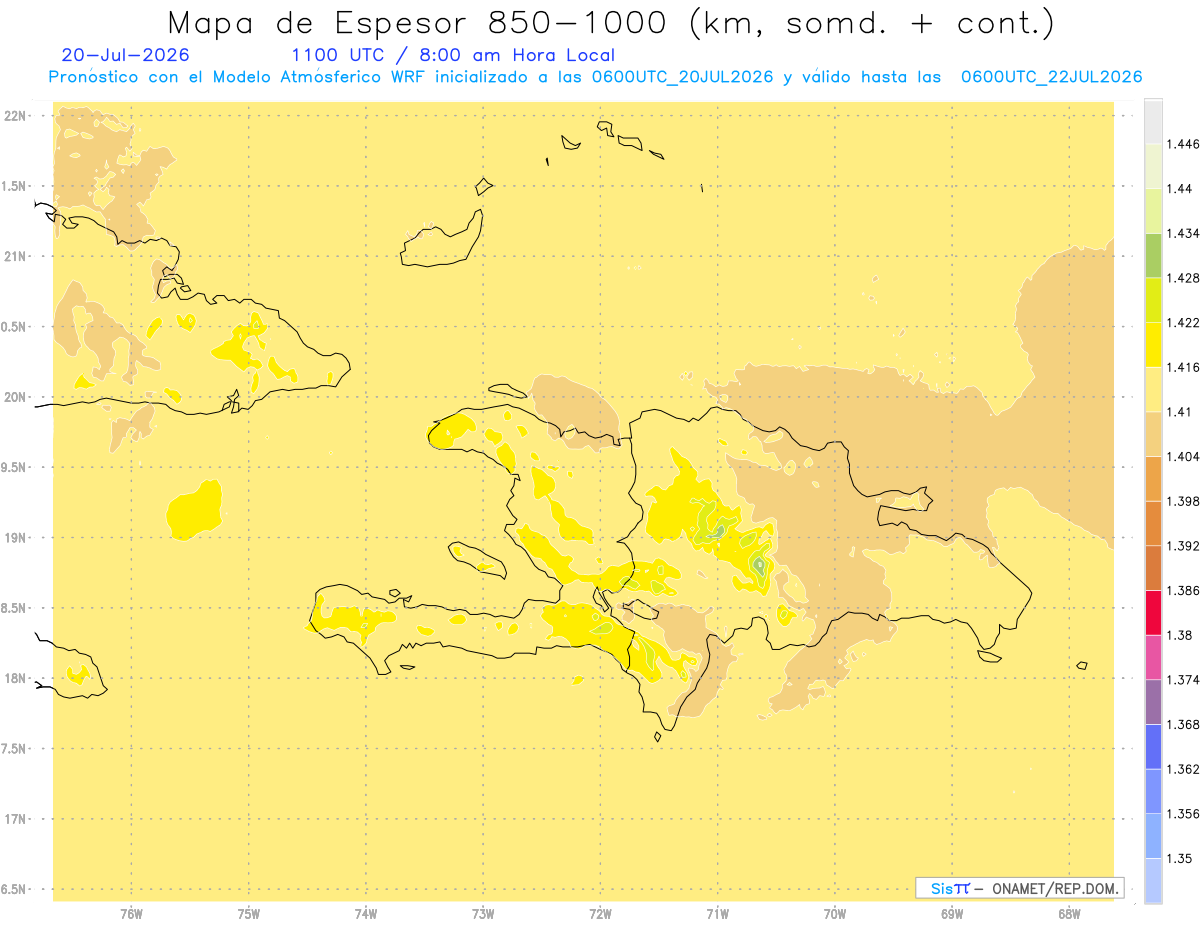Select the '1.398' colorbar label
Viewport: 1200px width, 927px height.
[1183, 501]
